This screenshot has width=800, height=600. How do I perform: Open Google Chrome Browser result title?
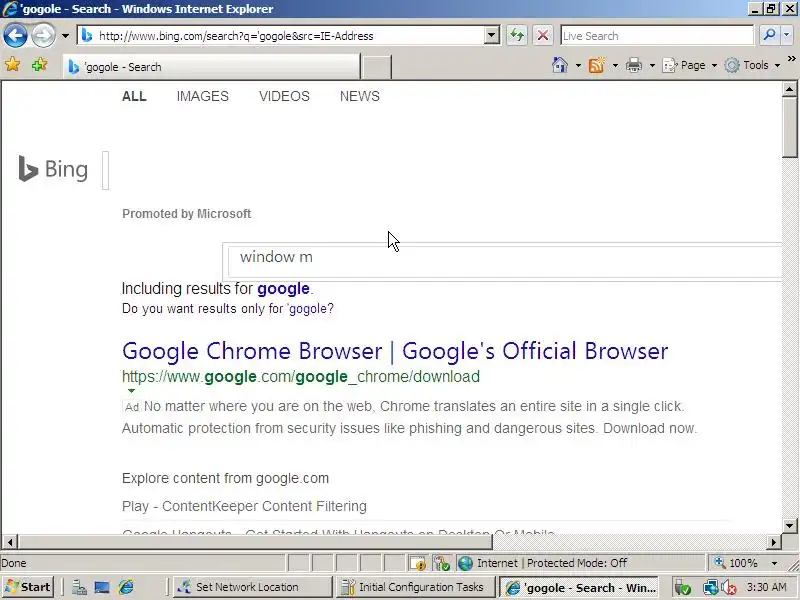coord(395,351)
